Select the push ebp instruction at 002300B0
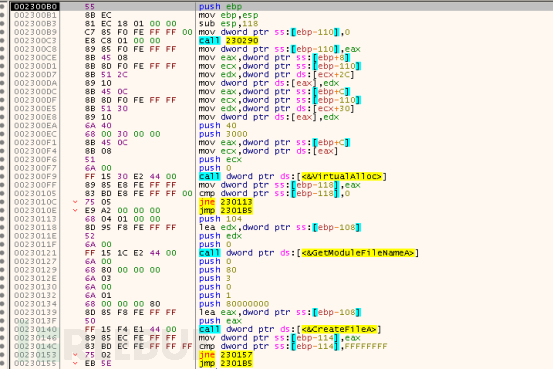The width and height of the screenshot is (554, 369). pos(220,6)
